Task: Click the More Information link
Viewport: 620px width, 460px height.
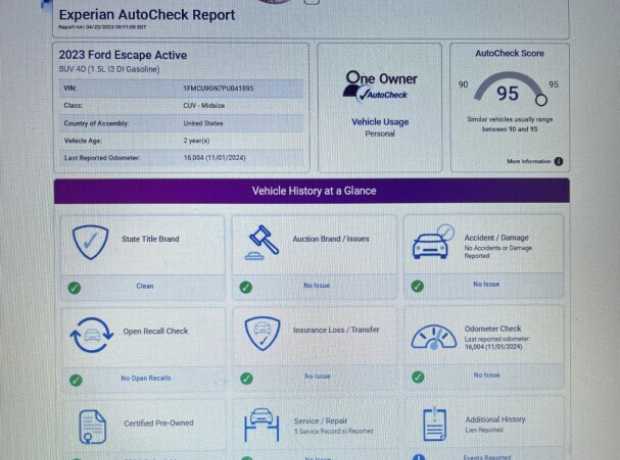Action: [529, 161]
